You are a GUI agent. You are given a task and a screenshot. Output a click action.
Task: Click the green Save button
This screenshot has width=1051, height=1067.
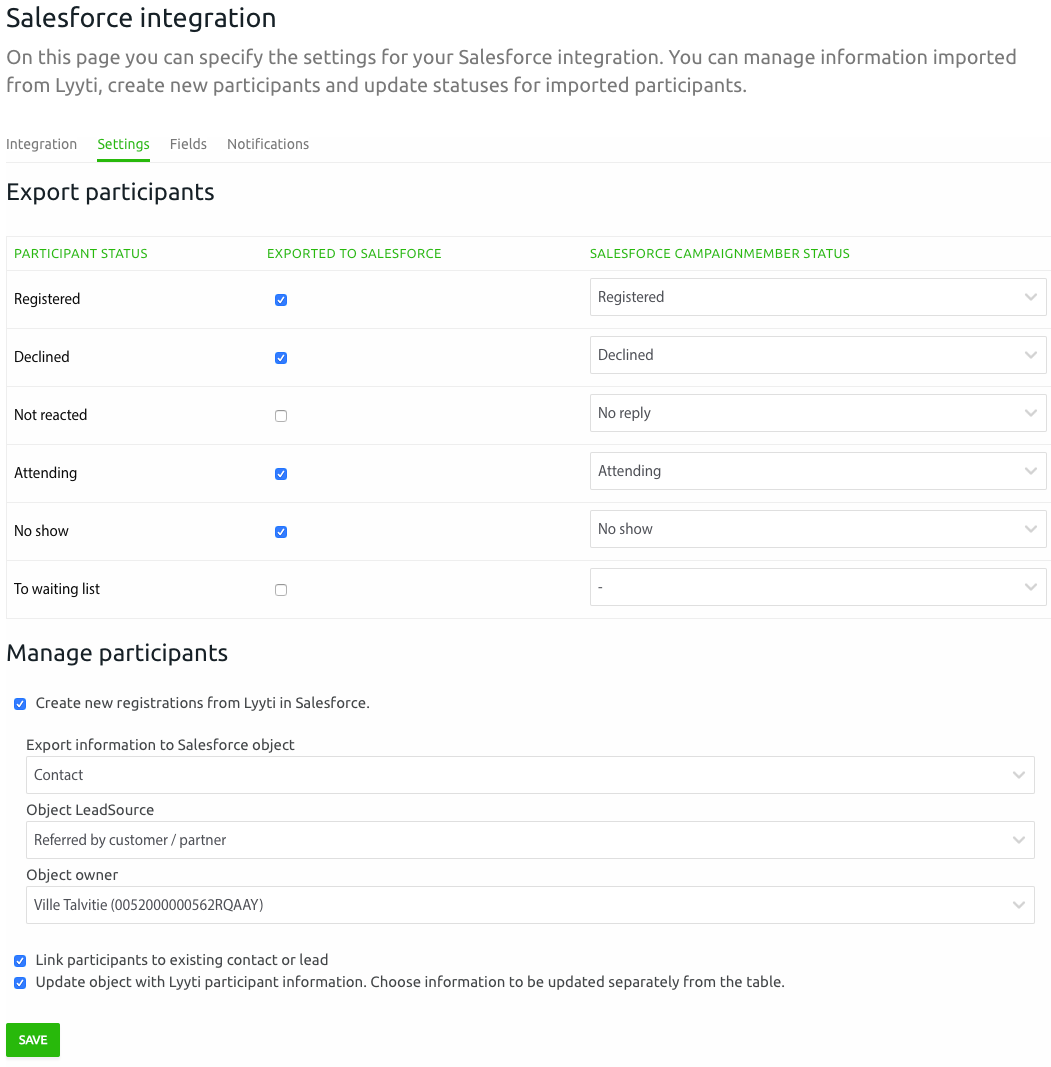(x=33, y=1040)
